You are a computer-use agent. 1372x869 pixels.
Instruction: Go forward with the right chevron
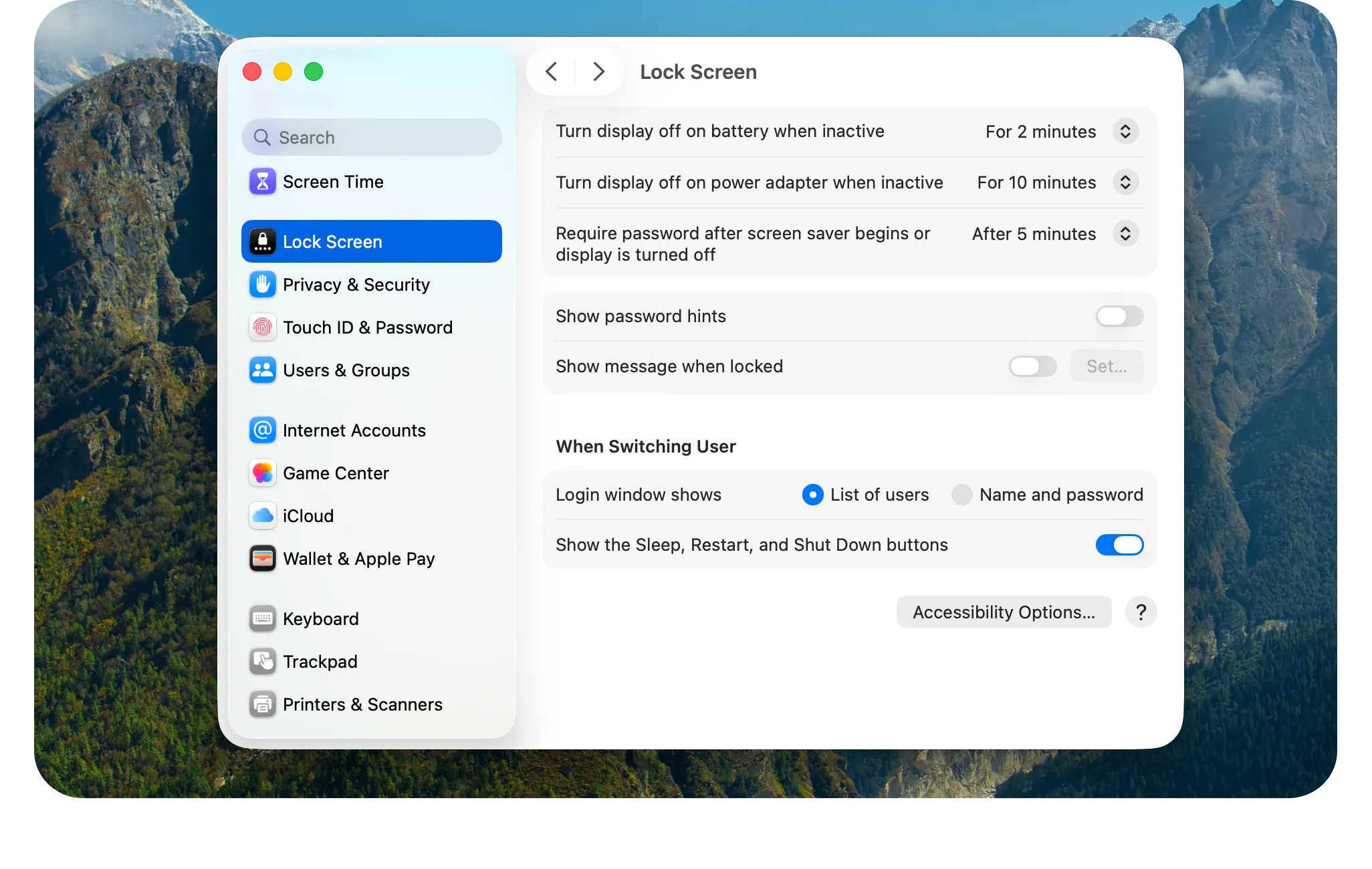click(599, 72)
